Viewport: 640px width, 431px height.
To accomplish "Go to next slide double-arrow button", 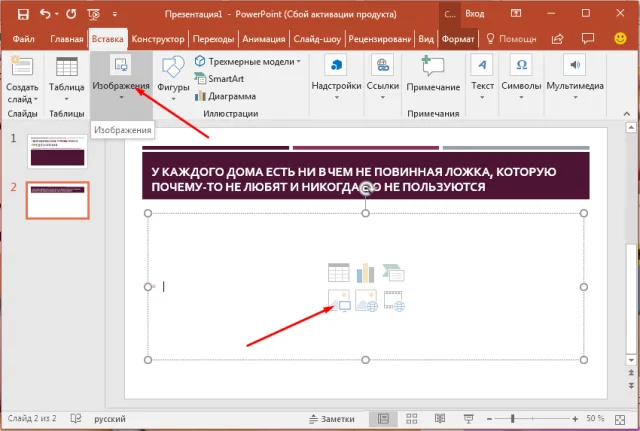I will (x=631, y=385).
